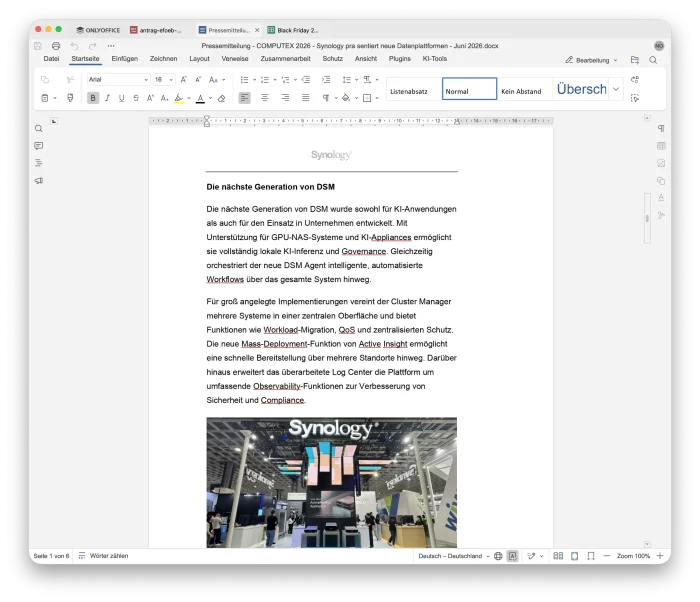Click the Justified alignment icon
Screen dimensions: 700x602
305,98
